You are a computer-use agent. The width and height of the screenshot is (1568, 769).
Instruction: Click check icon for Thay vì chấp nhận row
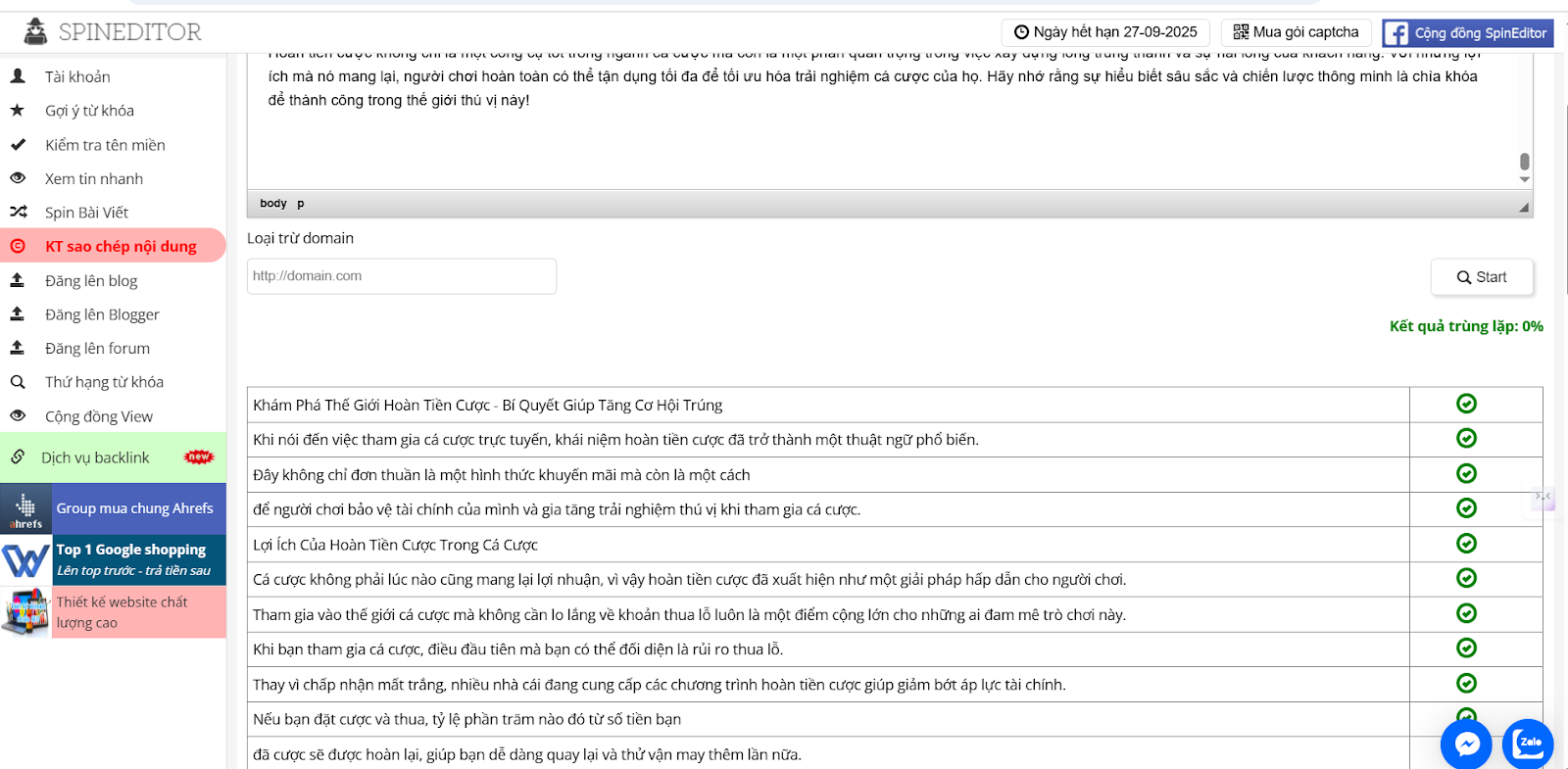coord(1466,683)
